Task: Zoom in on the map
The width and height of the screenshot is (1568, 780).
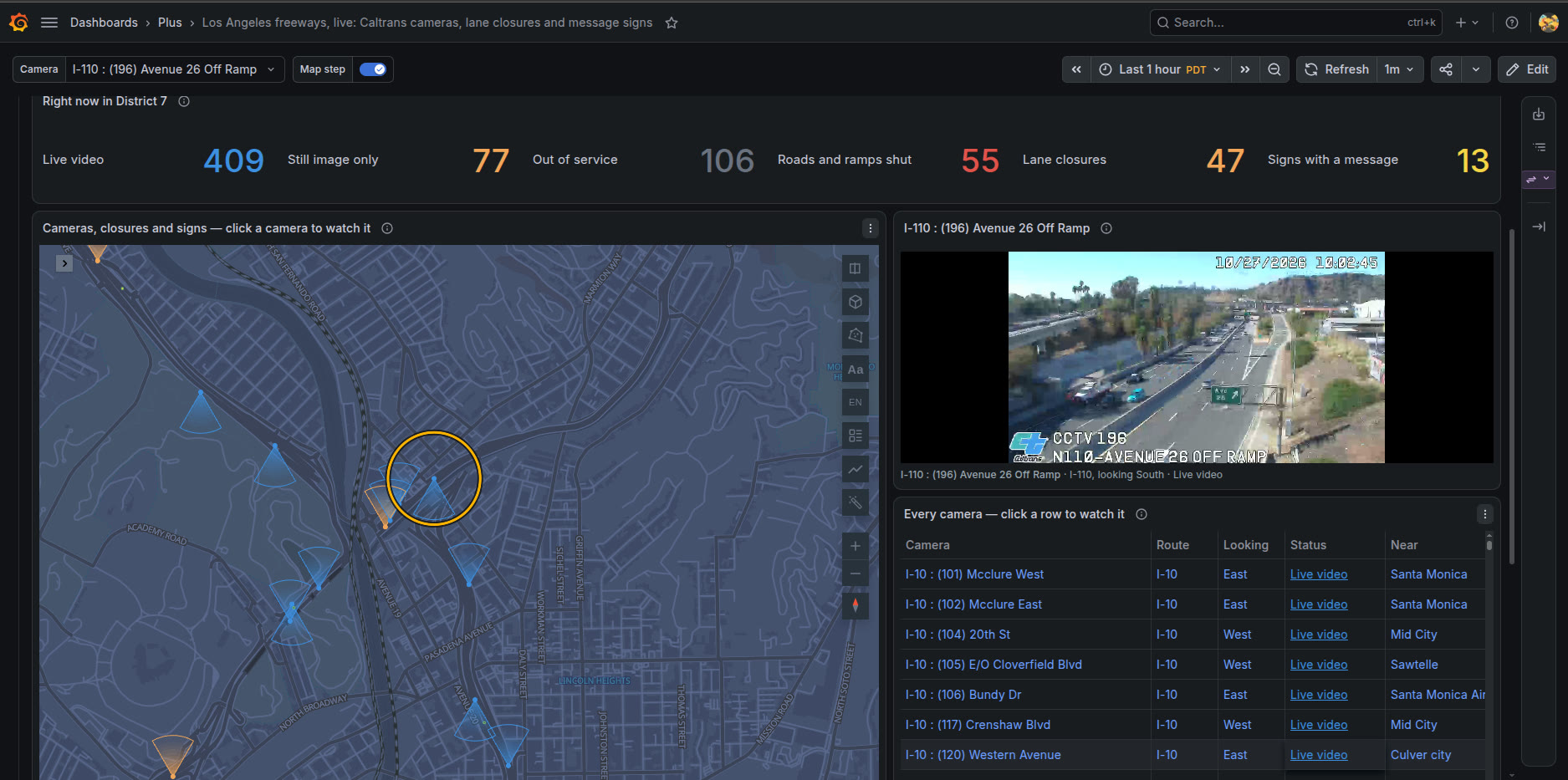Action: (855, 546)
